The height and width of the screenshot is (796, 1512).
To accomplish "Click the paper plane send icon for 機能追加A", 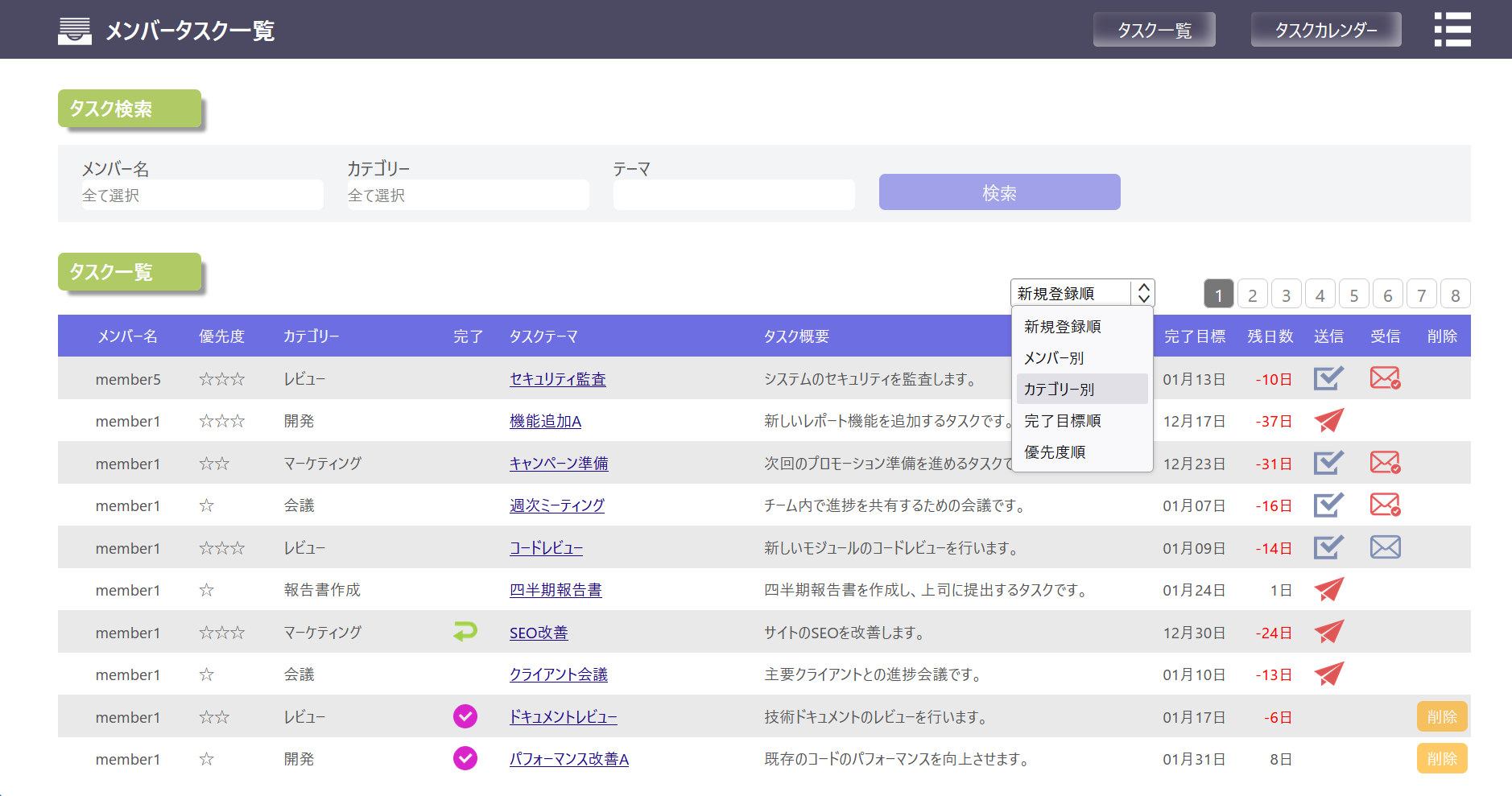I will [x=1328, y=420].
